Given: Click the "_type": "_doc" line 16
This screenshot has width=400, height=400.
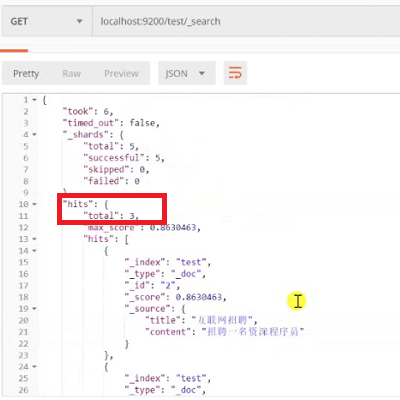Looking at the screenshot, I should pyautogui.click(x=165, y=274).
